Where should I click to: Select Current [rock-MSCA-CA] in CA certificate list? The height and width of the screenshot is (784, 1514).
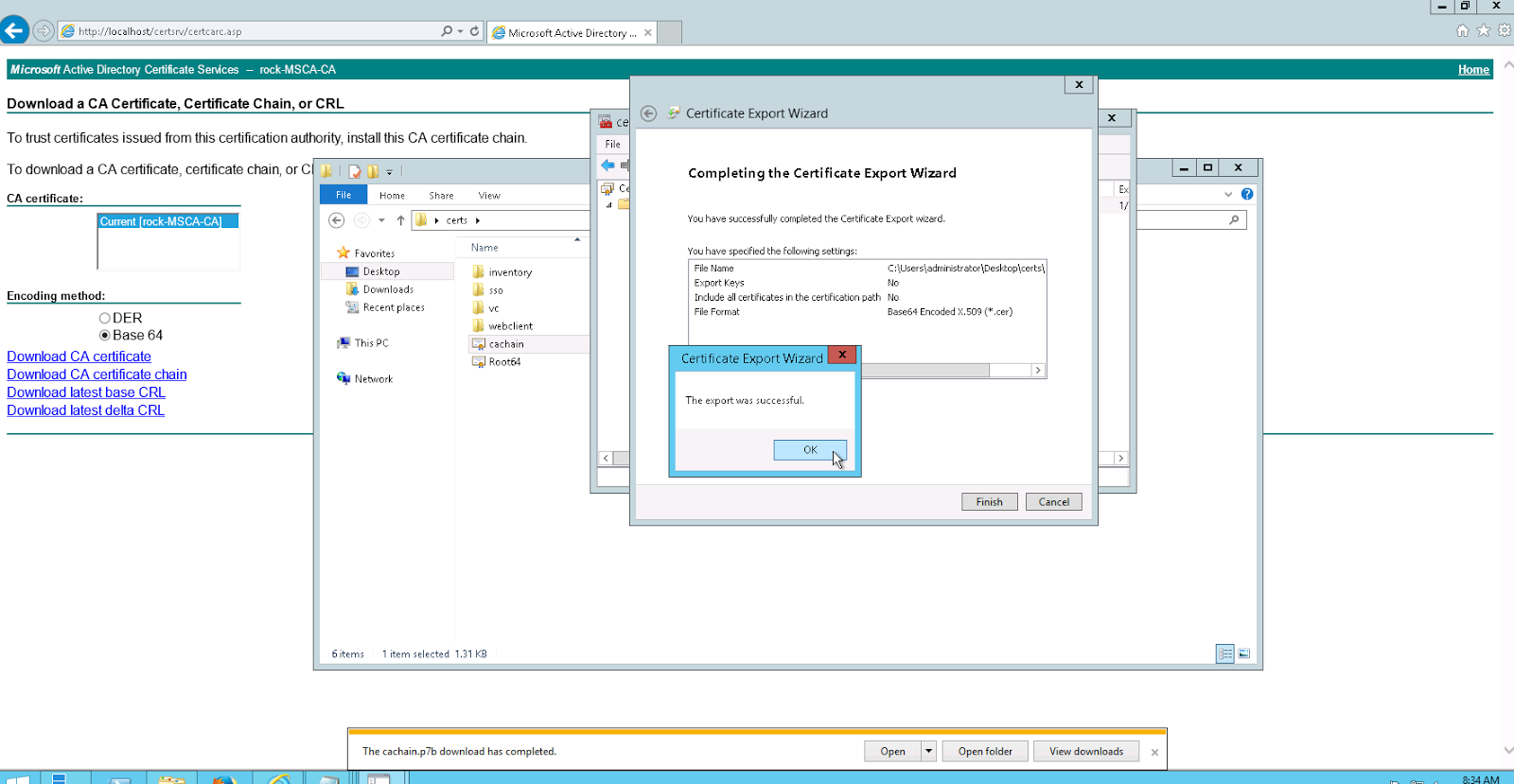coord(167,221)
